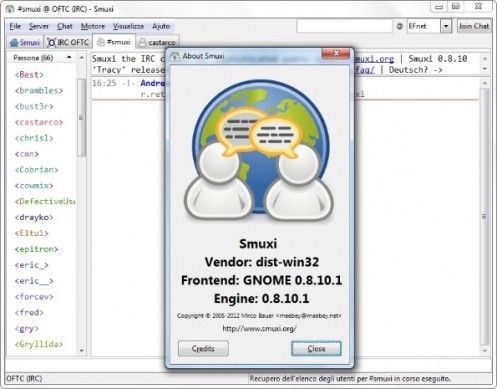The width and height of the screenshot is (497, 389).
Task: Expand the channel topic down arrow
Action: tap(485, 69)
